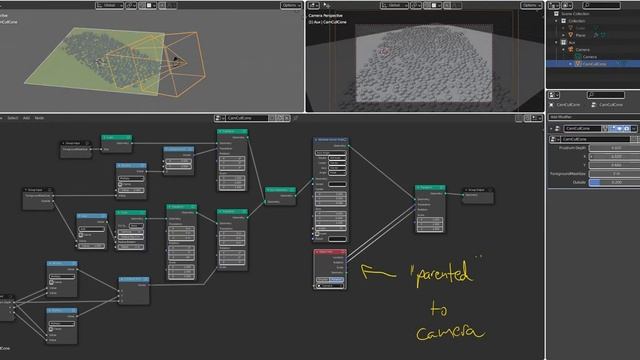Open snapping options dropdown in left viewport
The image size is (640, 360).
click(151, 5)
